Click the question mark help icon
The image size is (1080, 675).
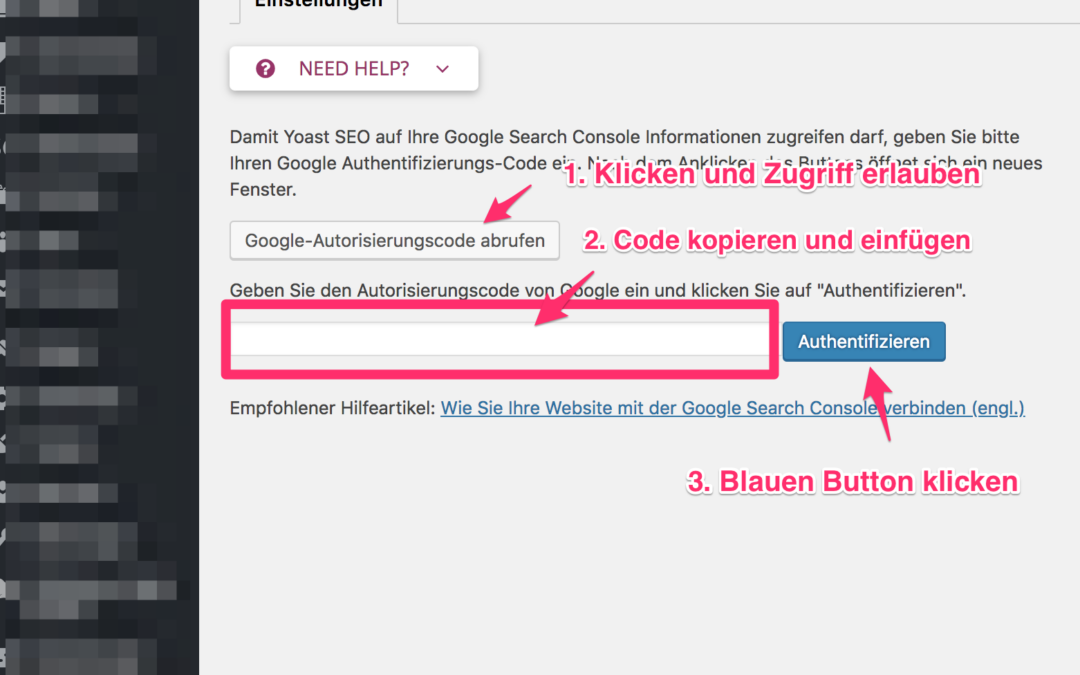coord(265,69)
